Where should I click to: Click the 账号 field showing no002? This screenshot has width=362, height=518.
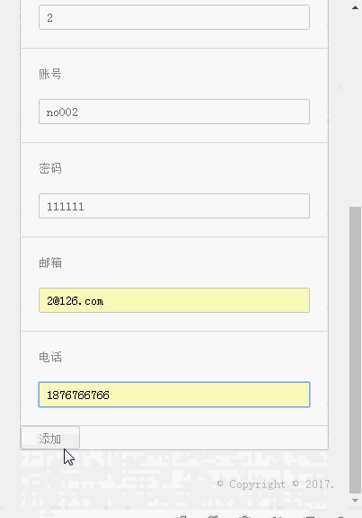pyautogui.click(x=174, y=112)
